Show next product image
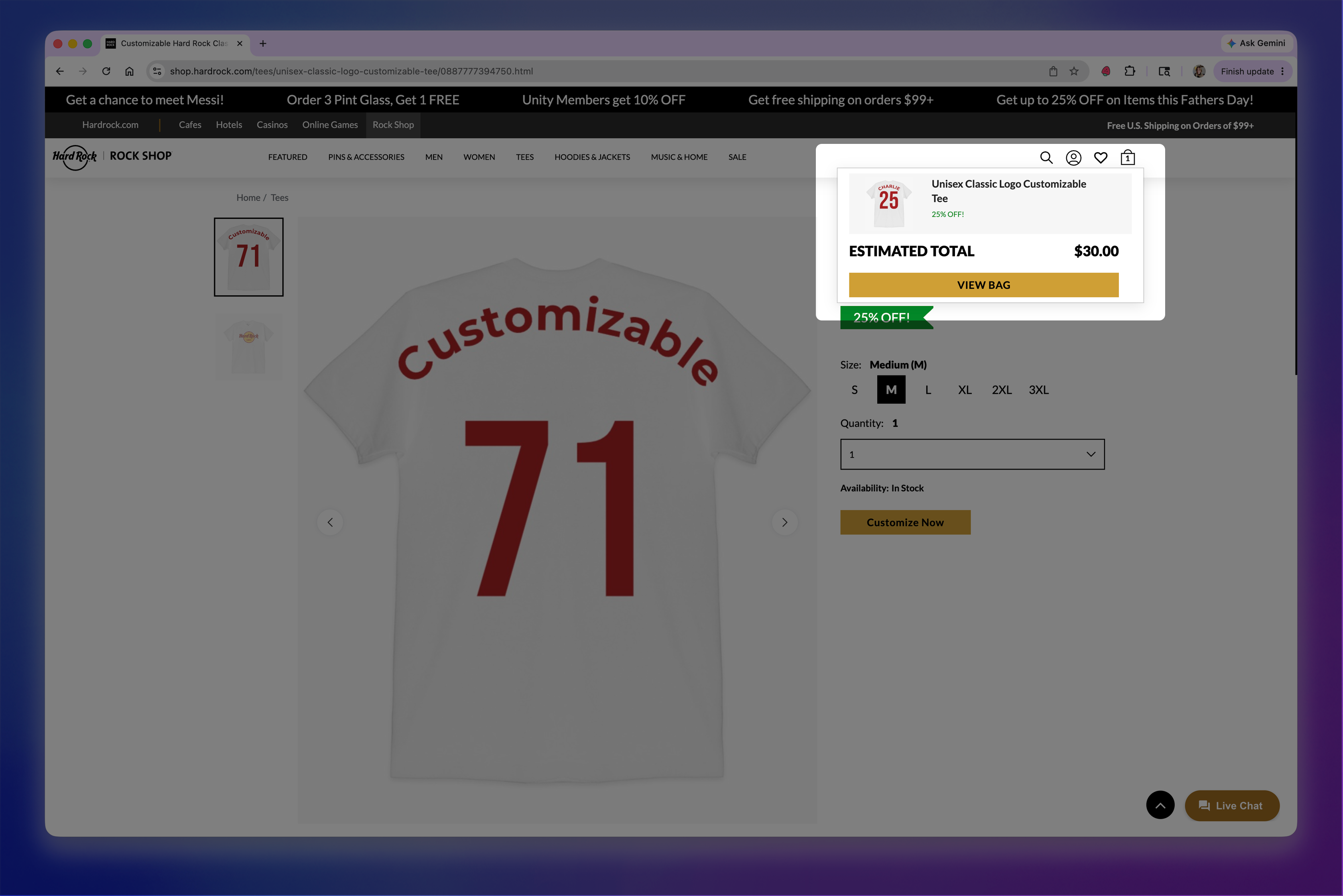This screenshot has height=896, width=1343. coord(784,522)
